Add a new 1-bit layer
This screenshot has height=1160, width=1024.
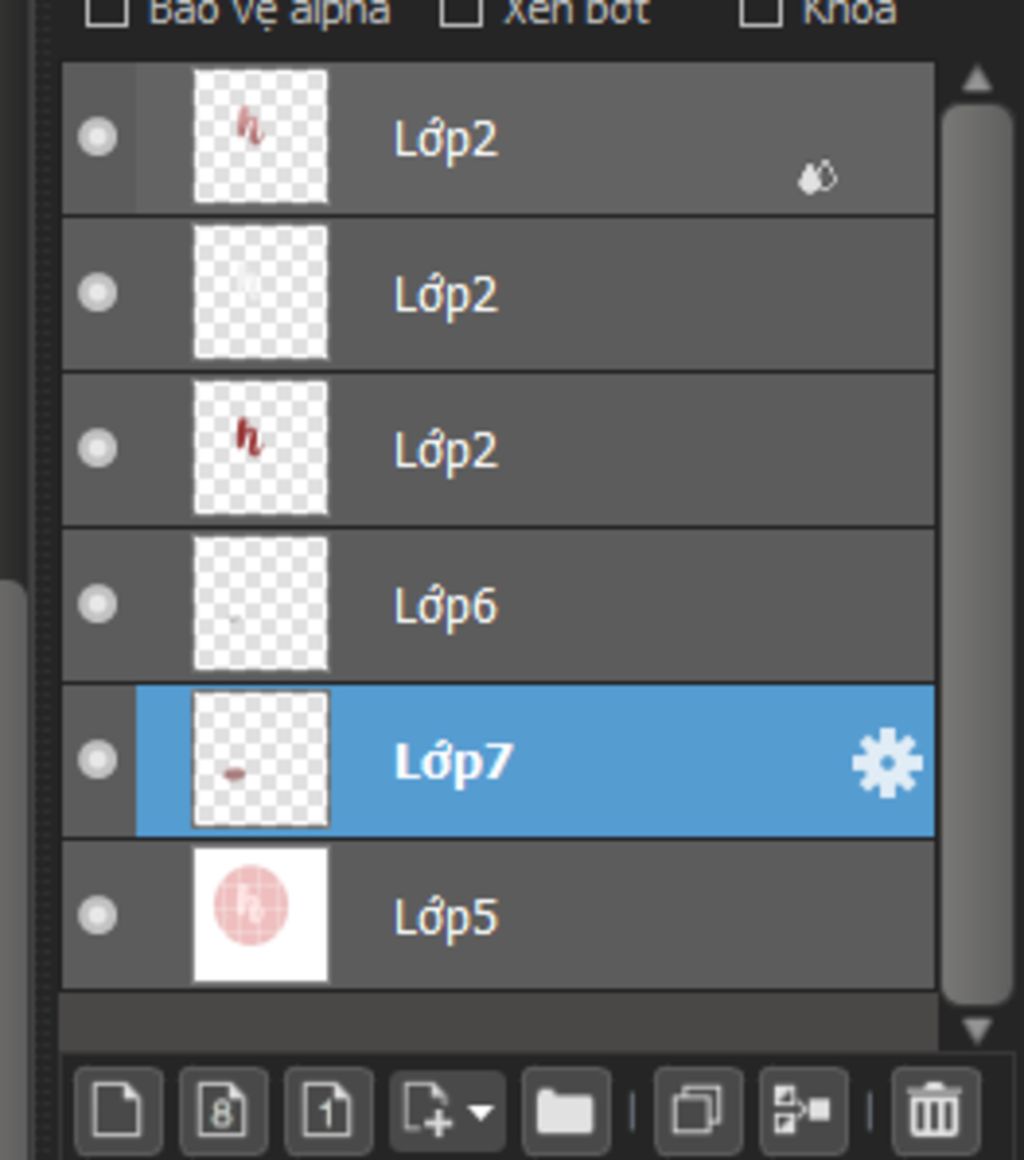[329, 1110]
